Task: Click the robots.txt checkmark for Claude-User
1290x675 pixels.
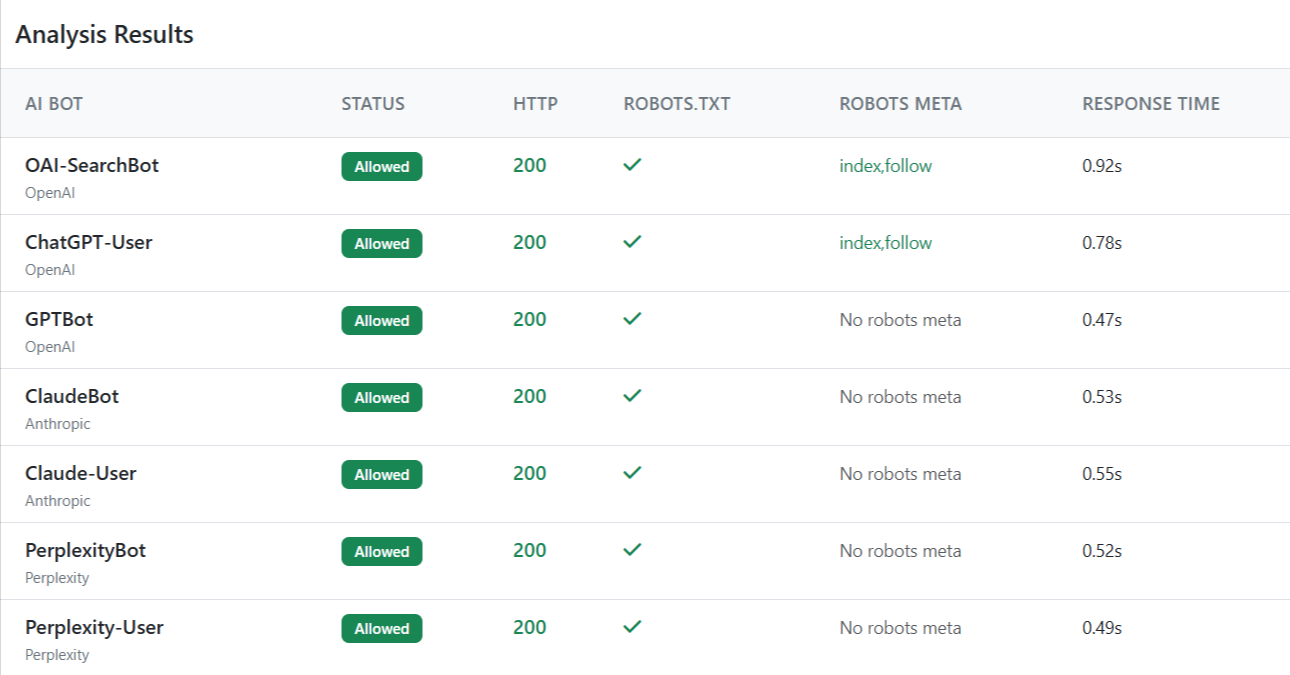Action: (x=631, y=473)
